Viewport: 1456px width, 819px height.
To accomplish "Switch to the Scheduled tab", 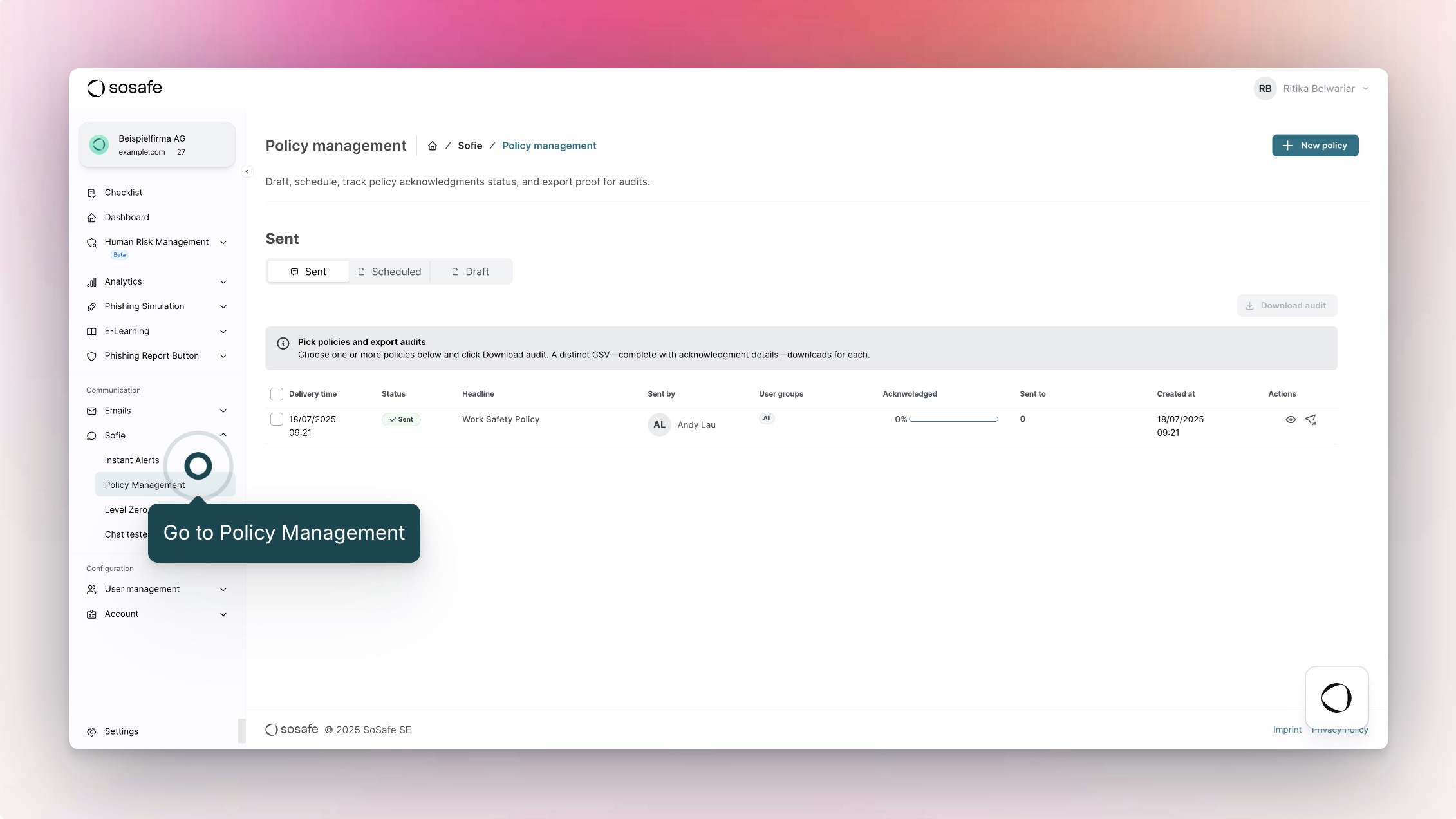I will coord(389,272).
